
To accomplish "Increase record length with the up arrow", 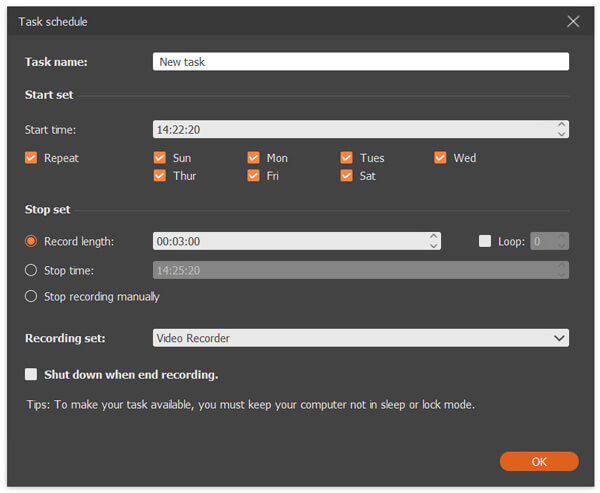I will tap(433, 237).
